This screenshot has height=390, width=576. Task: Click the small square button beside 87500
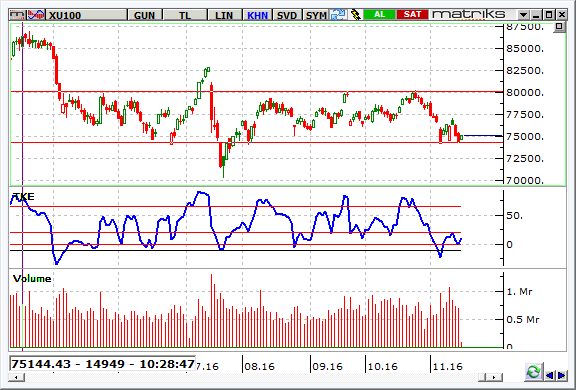point(559,27)
